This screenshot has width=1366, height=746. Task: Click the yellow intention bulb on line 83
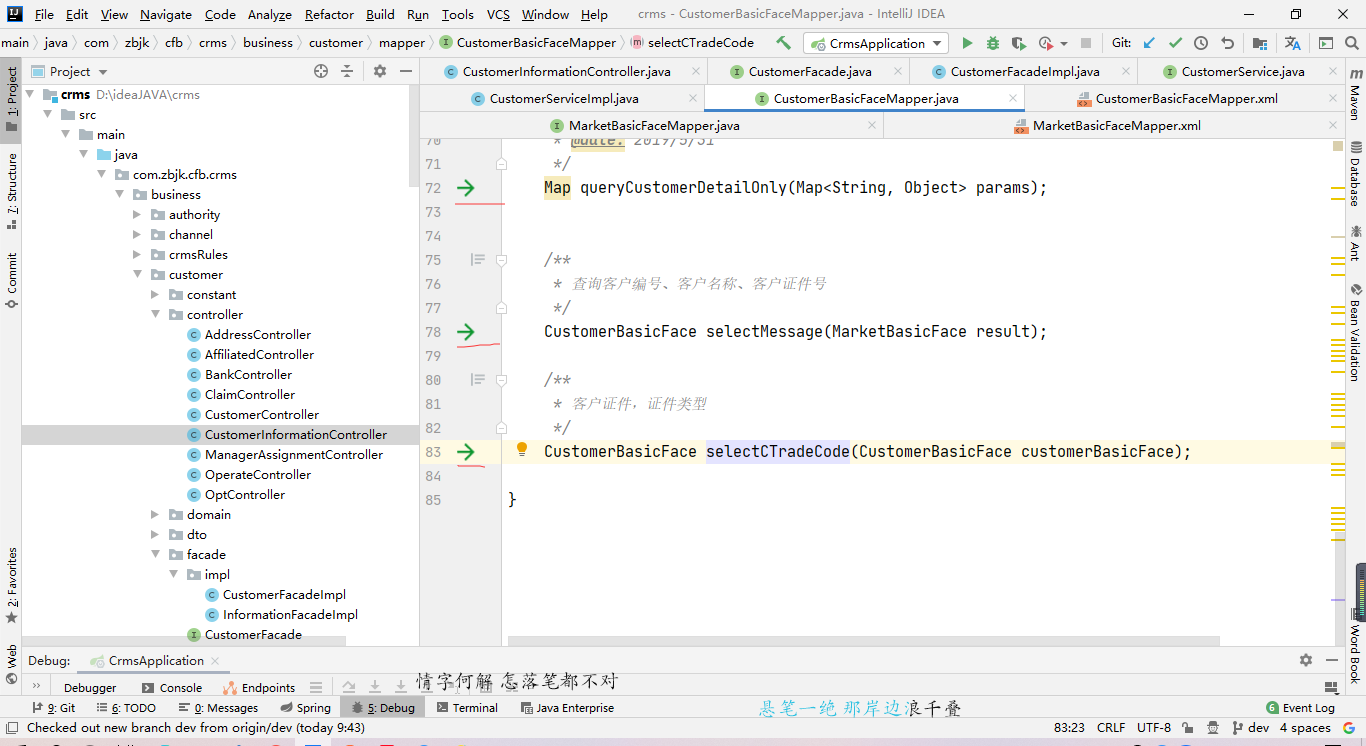[521, 450]
